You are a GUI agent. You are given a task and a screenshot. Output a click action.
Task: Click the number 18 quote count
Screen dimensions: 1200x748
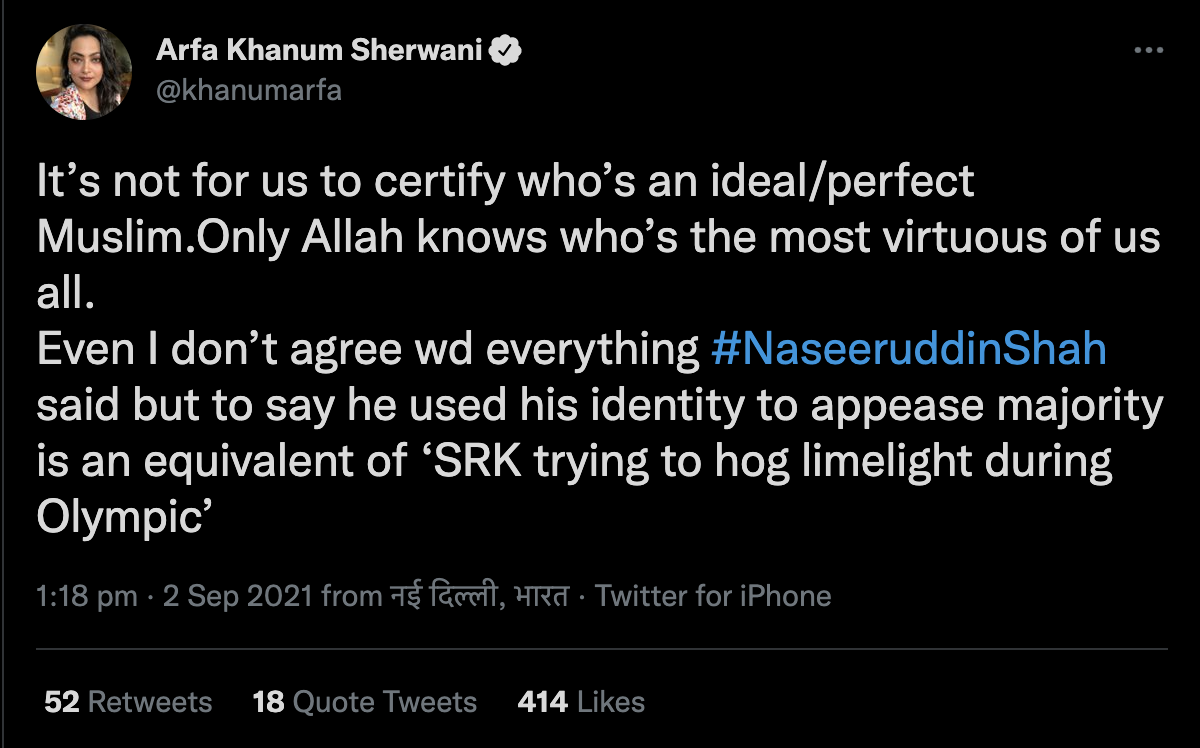(269, 702)
